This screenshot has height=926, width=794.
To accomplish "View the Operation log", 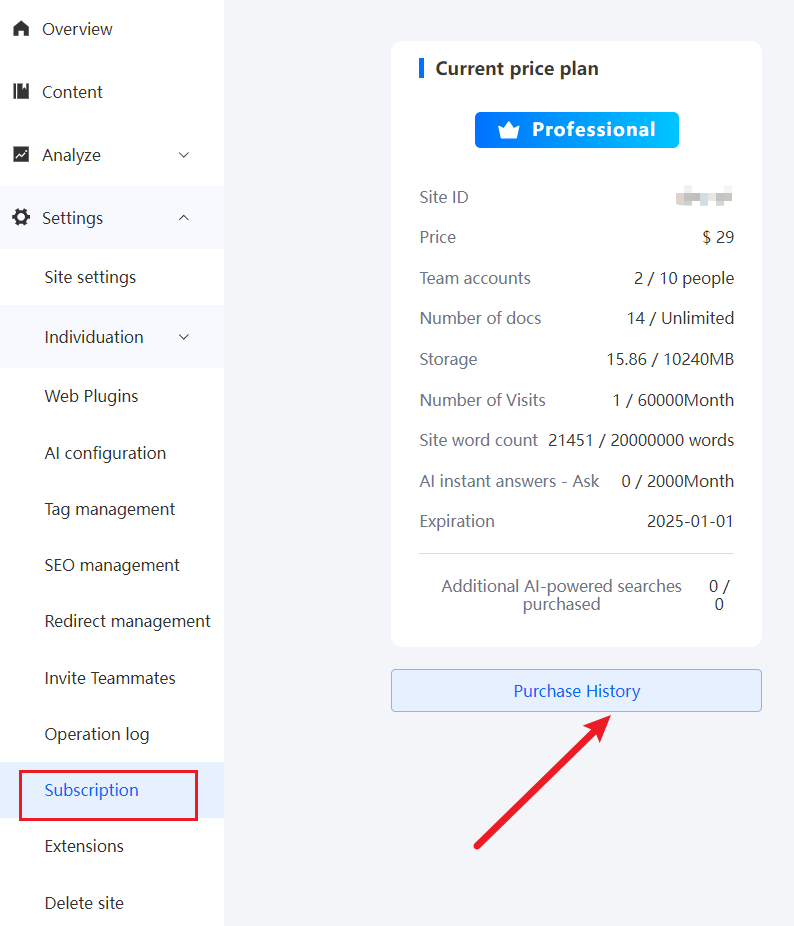I will point(97,734).
